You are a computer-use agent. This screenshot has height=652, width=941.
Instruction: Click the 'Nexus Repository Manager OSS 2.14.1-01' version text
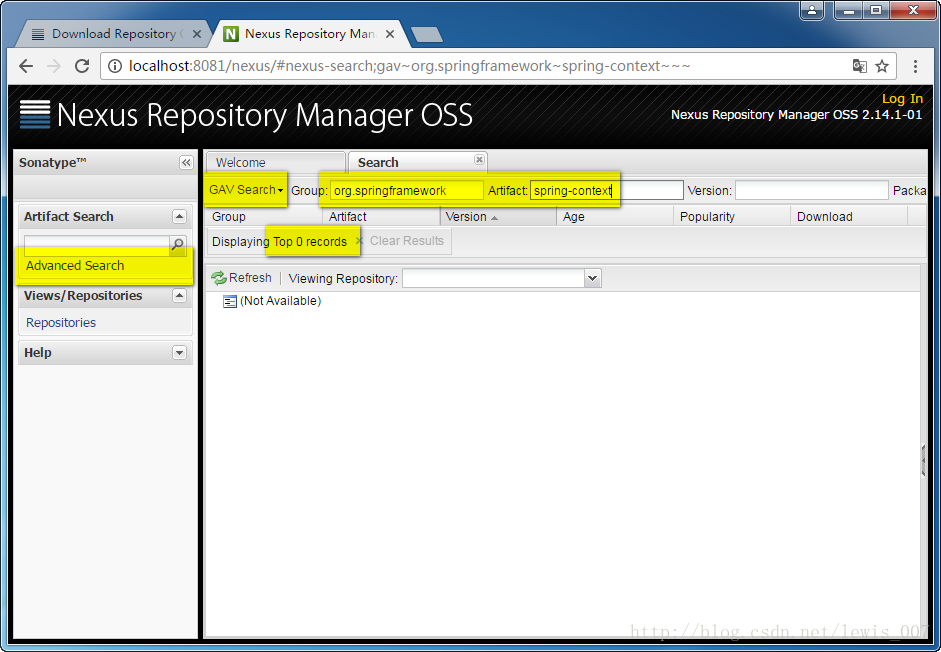pos(796,115)
